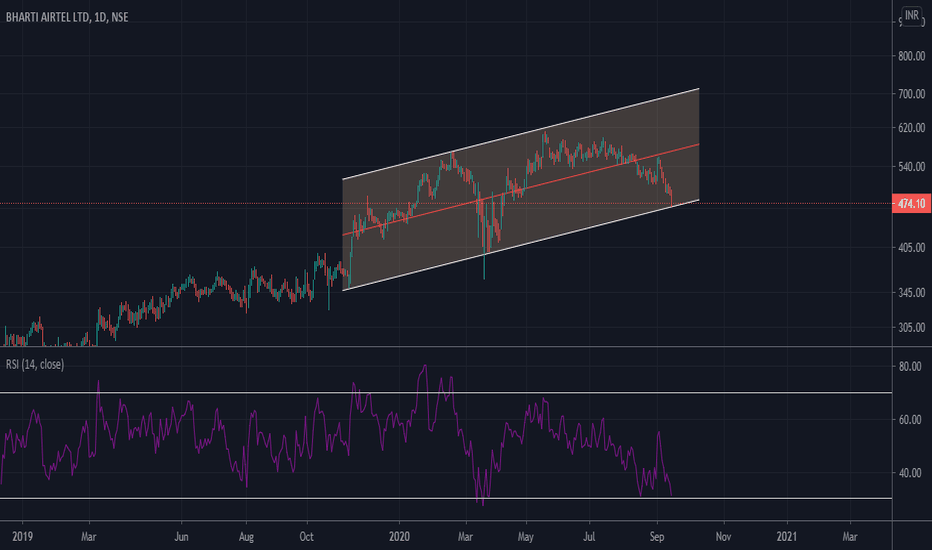Click the 2020 label on time axis
Image resolution: width=932 pixels, height=550 pixels.
(x=399, y=536)
